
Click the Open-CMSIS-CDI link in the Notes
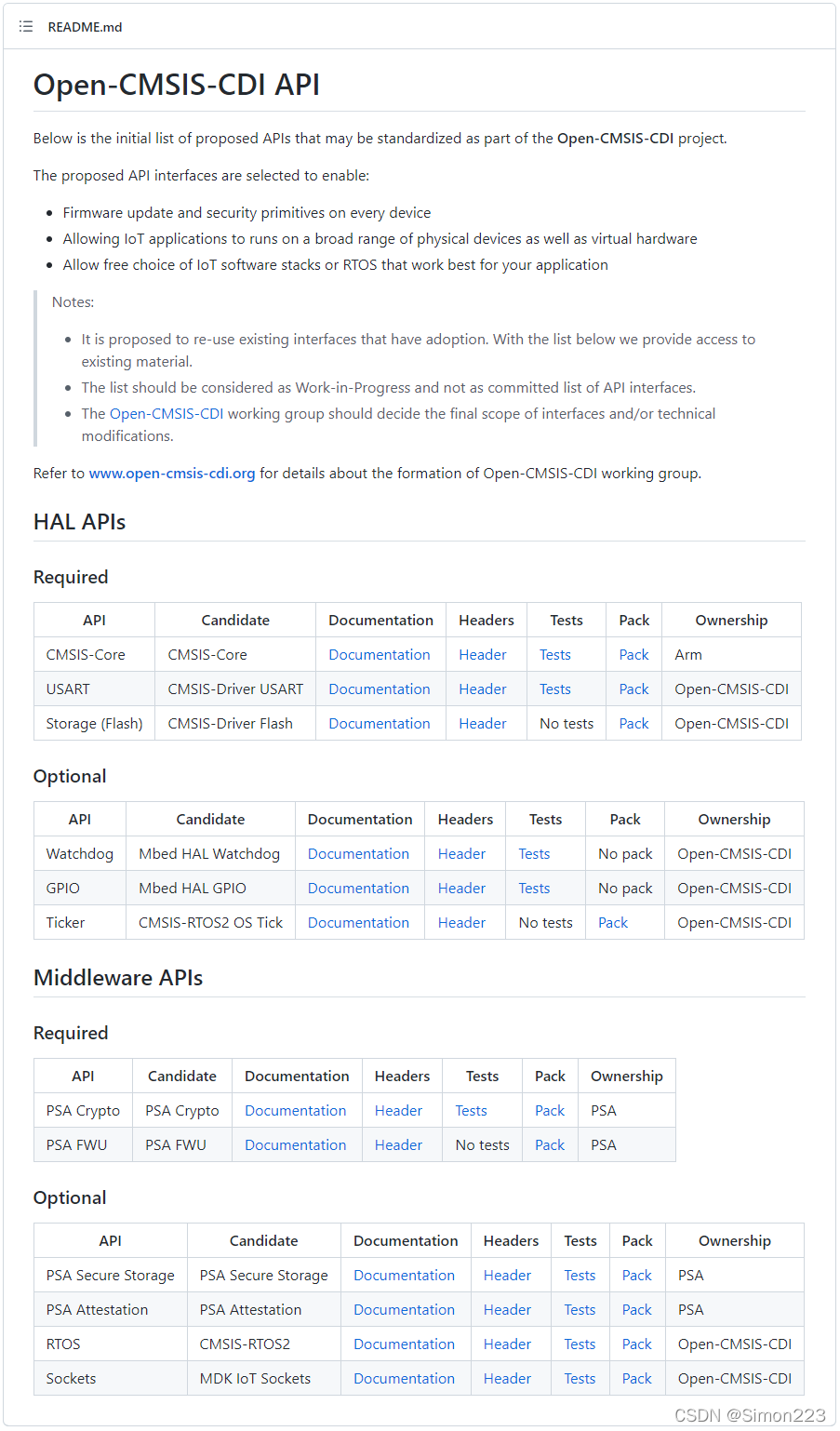click(167, 414)
